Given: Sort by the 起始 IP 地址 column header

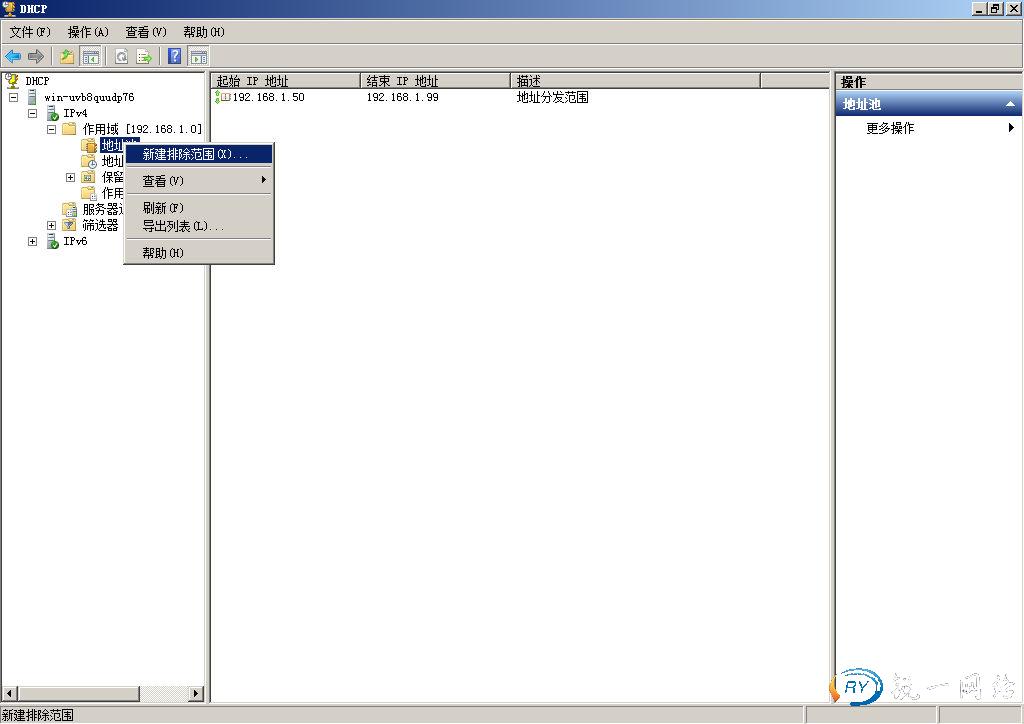Looking at the screenshot, I should [285, 81].
